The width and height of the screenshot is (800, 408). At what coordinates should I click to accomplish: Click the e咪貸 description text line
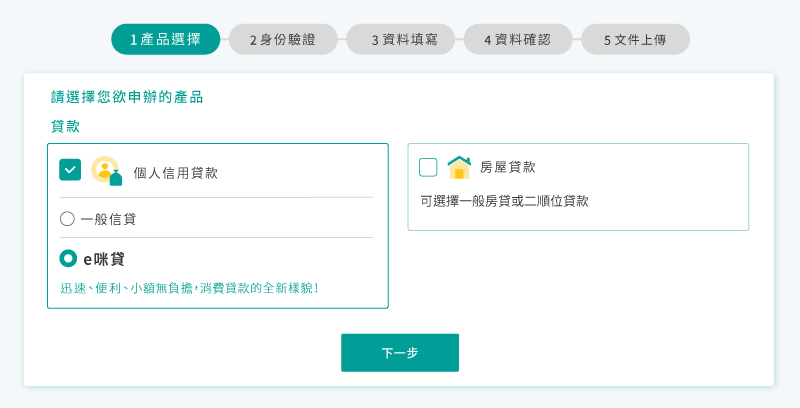tap(190, 288)
